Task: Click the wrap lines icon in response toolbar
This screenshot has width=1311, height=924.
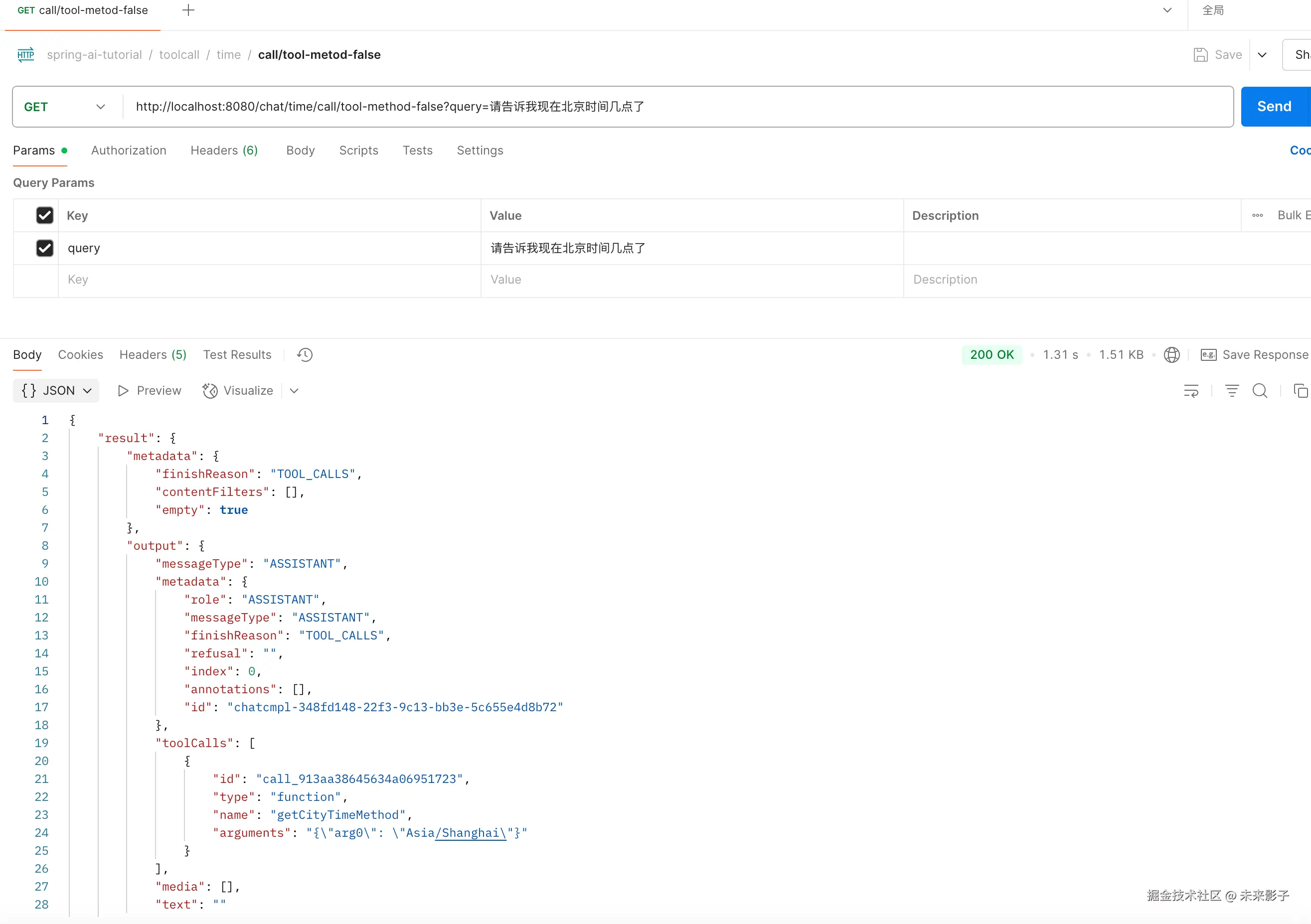Action: pos(1191,391)
